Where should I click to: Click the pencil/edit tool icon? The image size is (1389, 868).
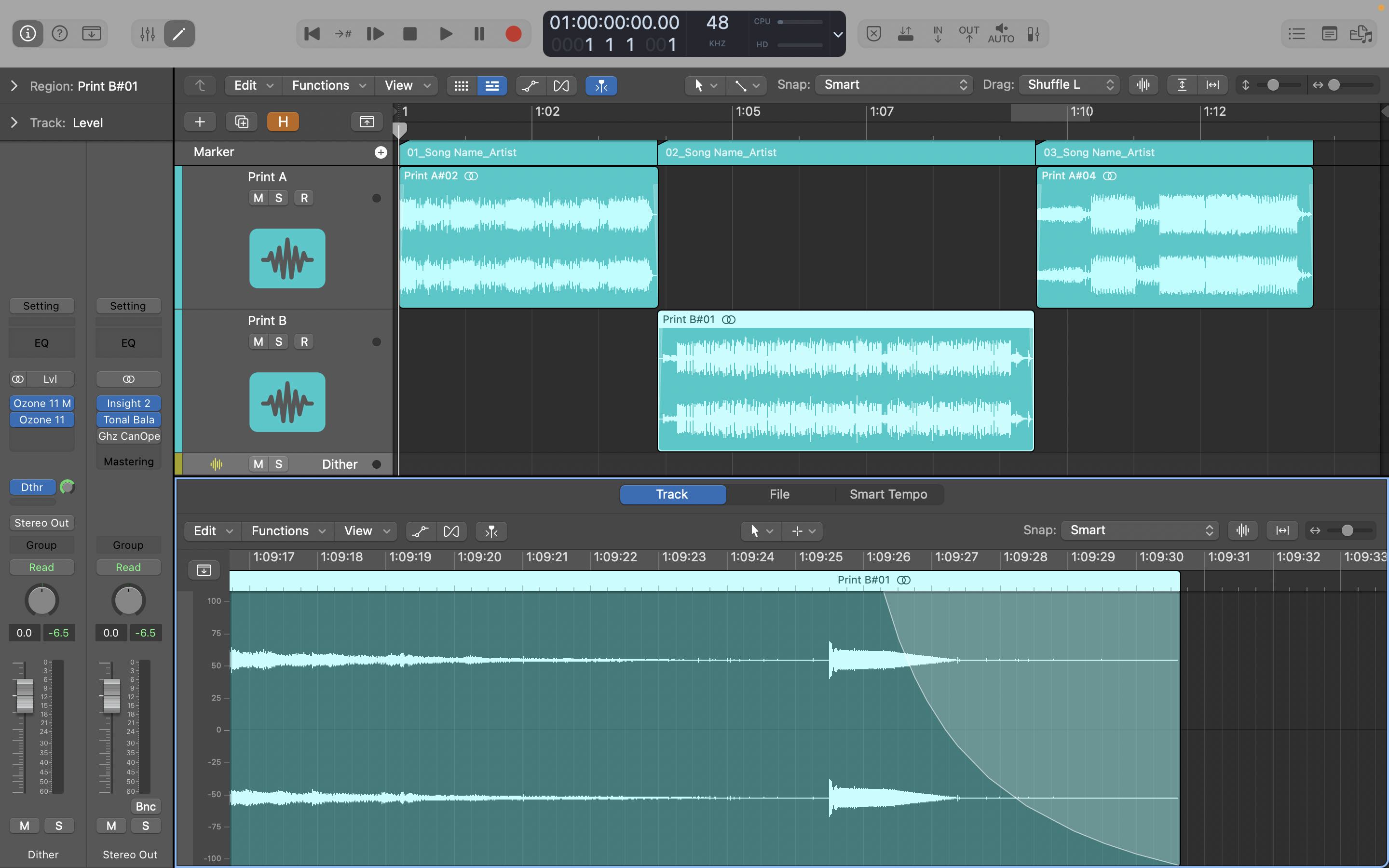(178, 33)
